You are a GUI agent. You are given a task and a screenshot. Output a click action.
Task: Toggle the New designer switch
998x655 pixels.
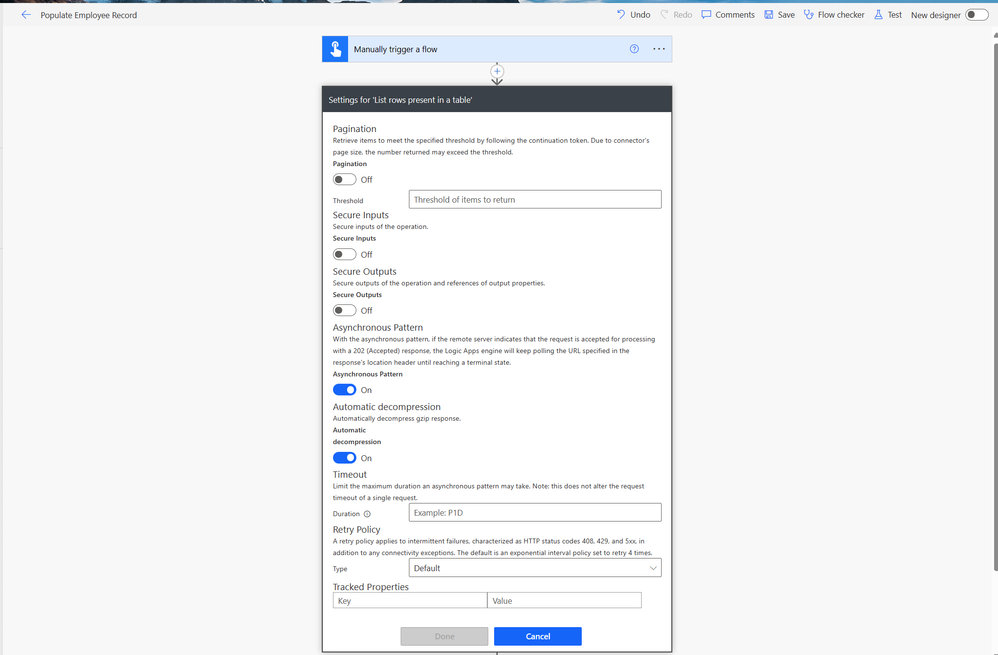976,15
